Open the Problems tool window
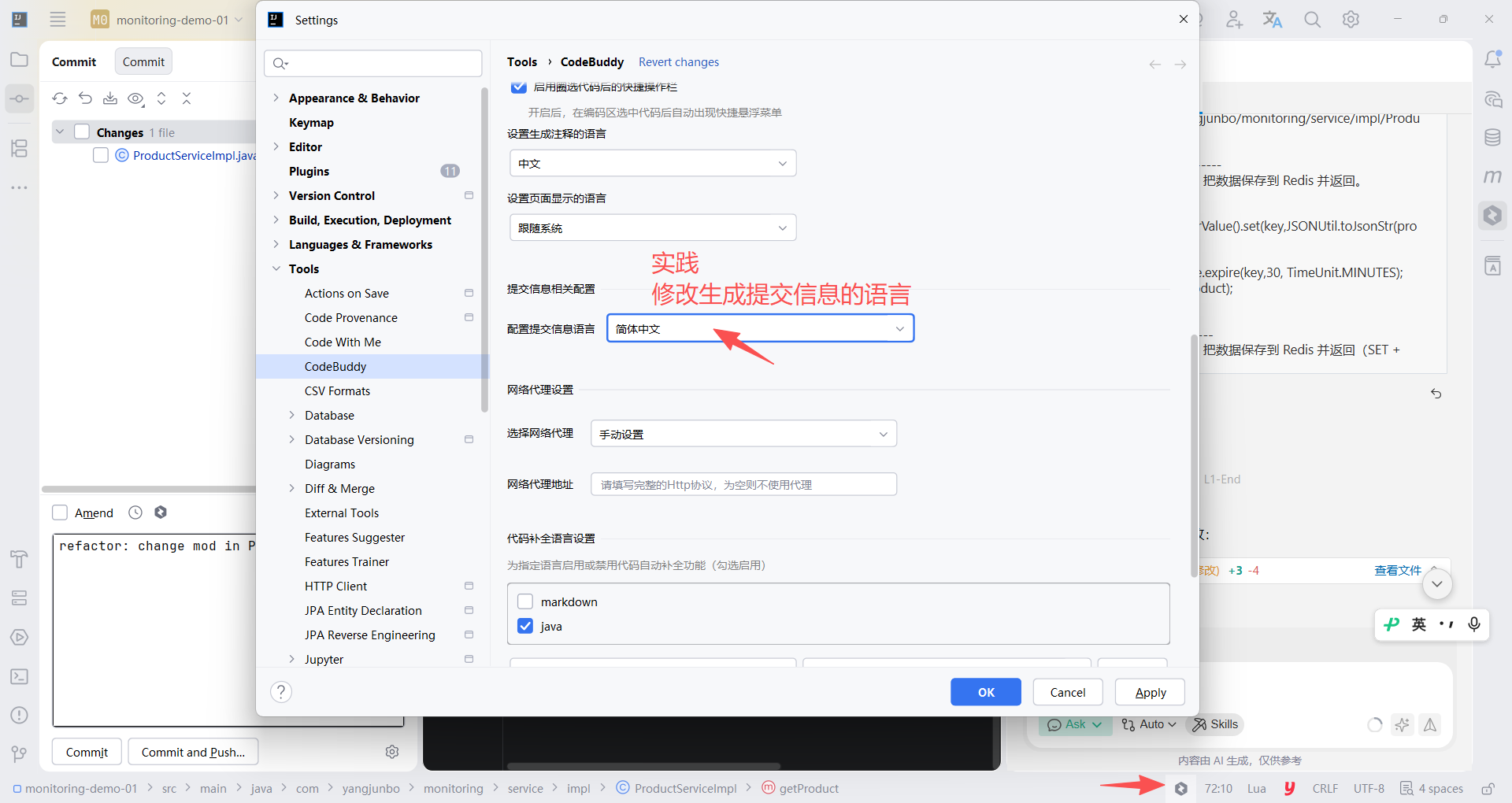Image resolution: width=1512 pixels, height=803 pixels. (x=19, y=715)
